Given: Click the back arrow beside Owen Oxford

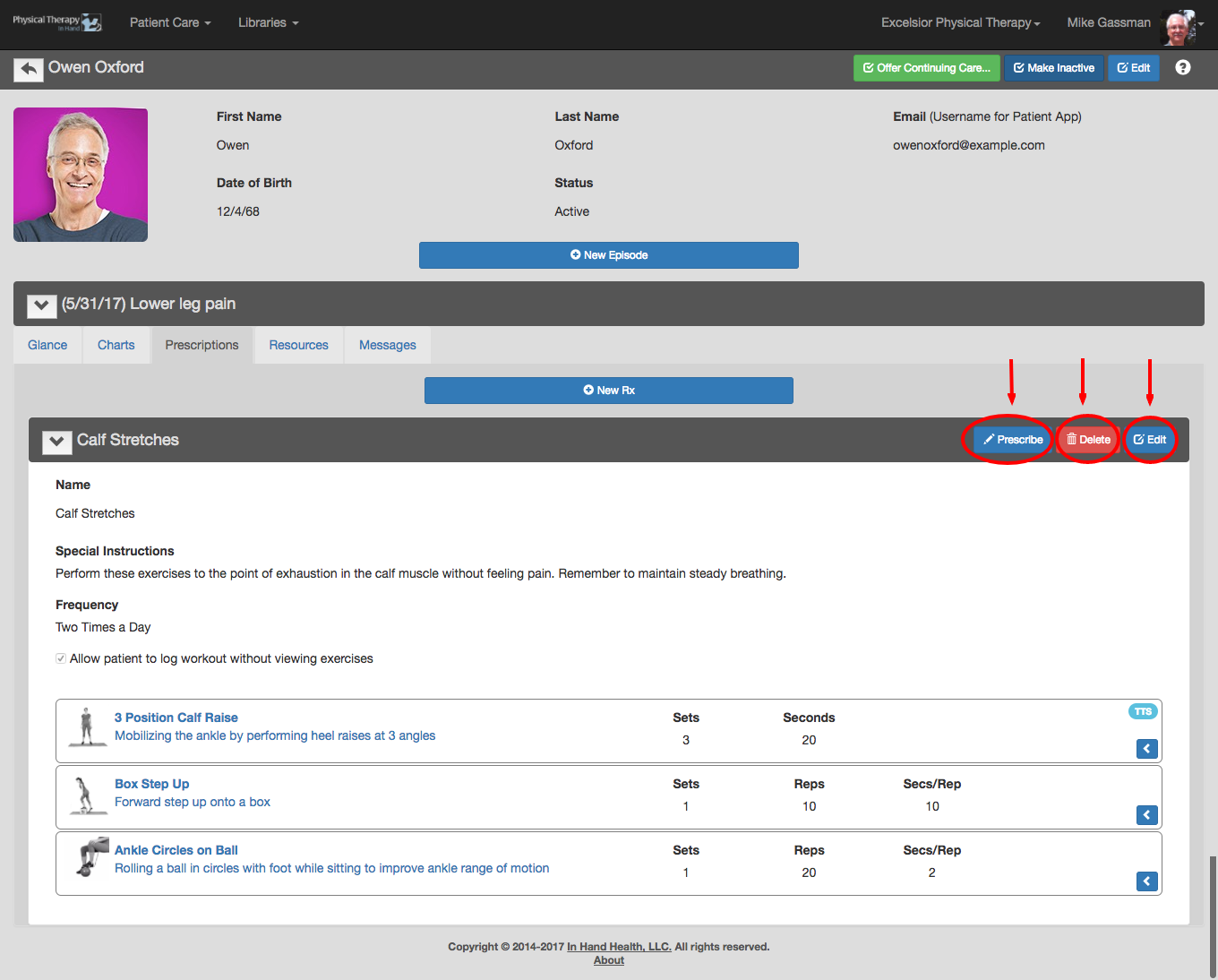Looking at the screenshot, I should [x=29, y=69].
